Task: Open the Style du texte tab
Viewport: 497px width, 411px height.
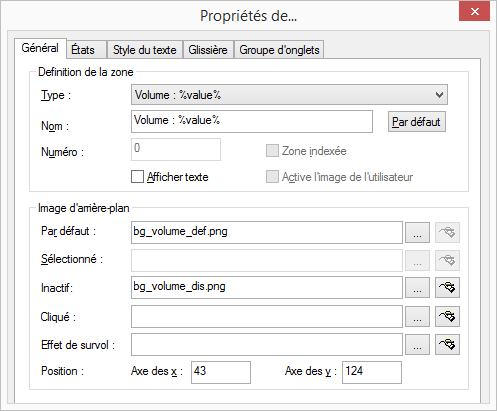Action: click(145, 50)
